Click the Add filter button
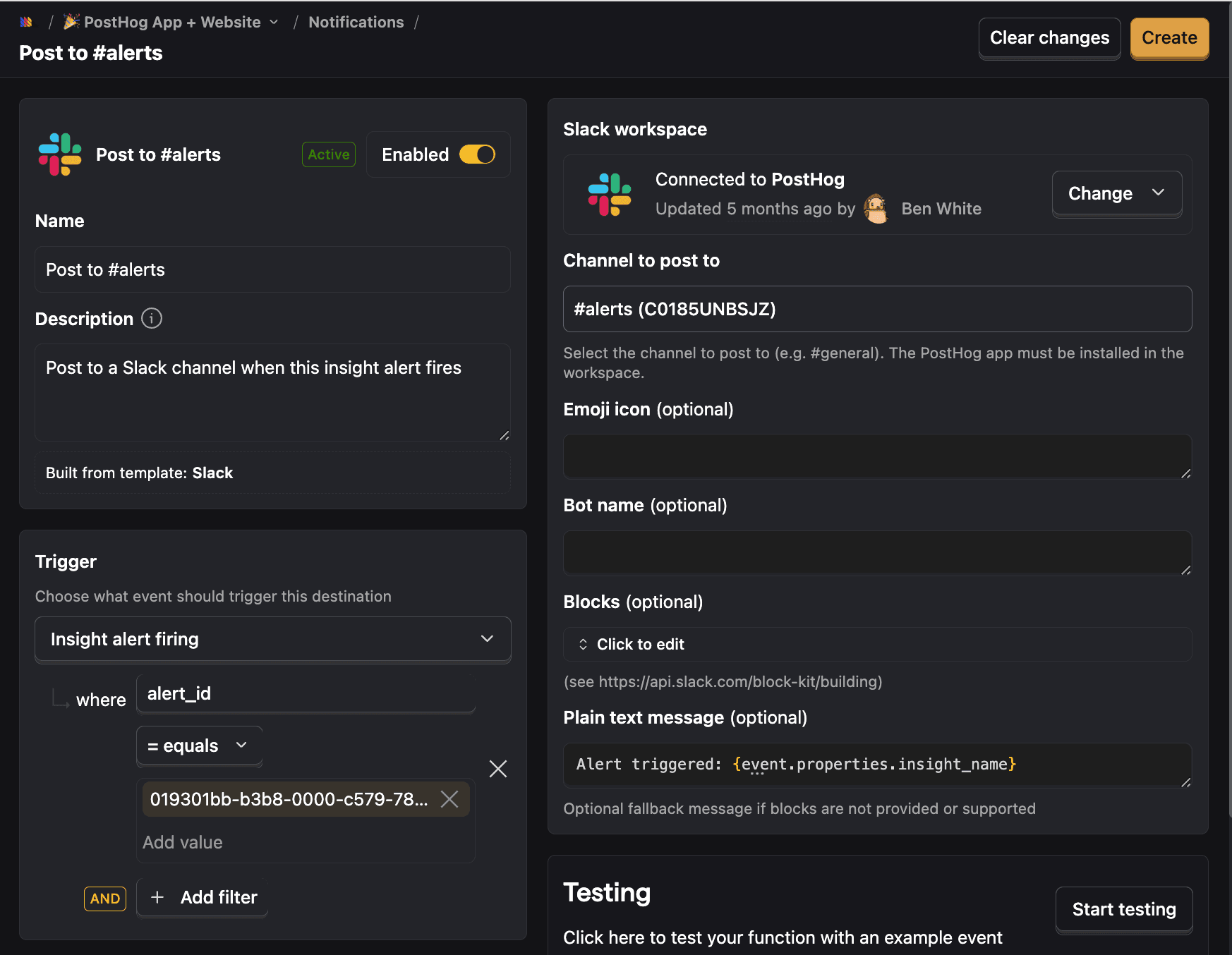This screenshot has width=1232, height=955. pyautogui.click(x=203, y=897)
